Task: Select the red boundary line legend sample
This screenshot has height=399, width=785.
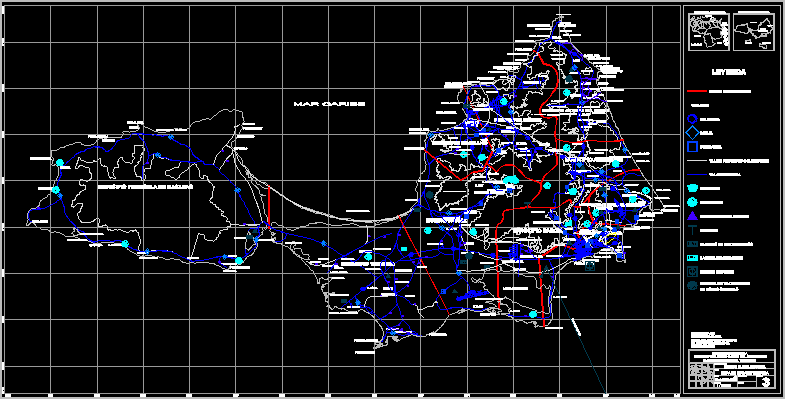Action: [696, 92]
